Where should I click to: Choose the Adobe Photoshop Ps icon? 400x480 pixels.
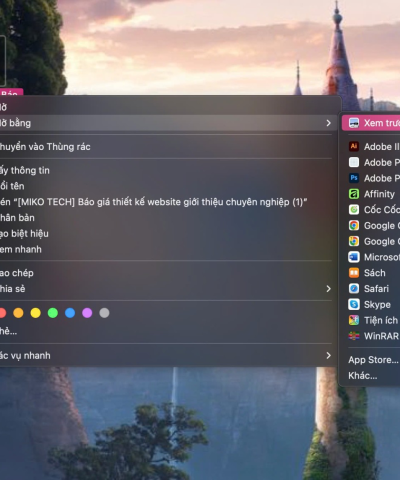(354, 178)
